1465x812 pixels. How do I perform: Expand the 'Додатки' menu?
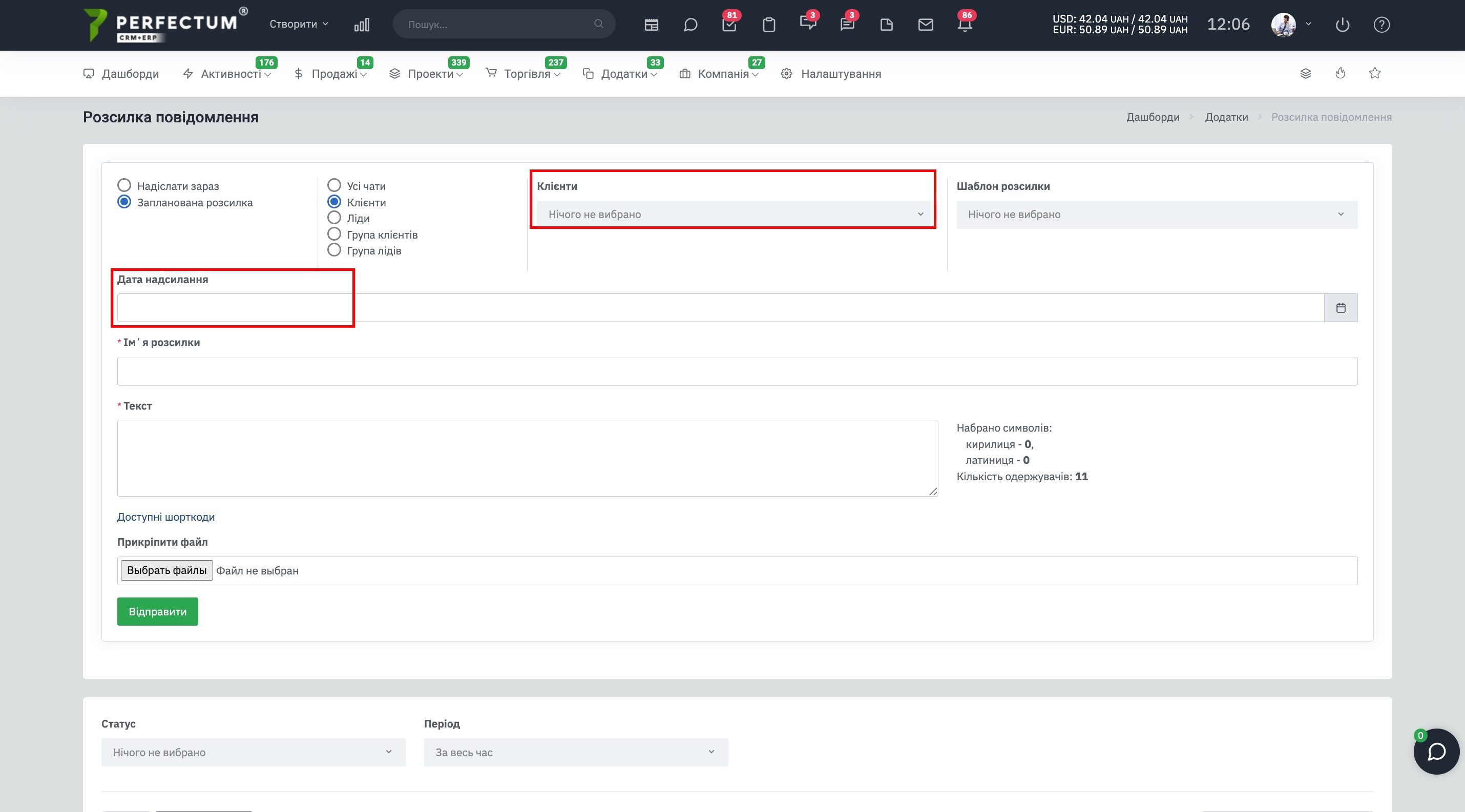click(x=620, y=73)
